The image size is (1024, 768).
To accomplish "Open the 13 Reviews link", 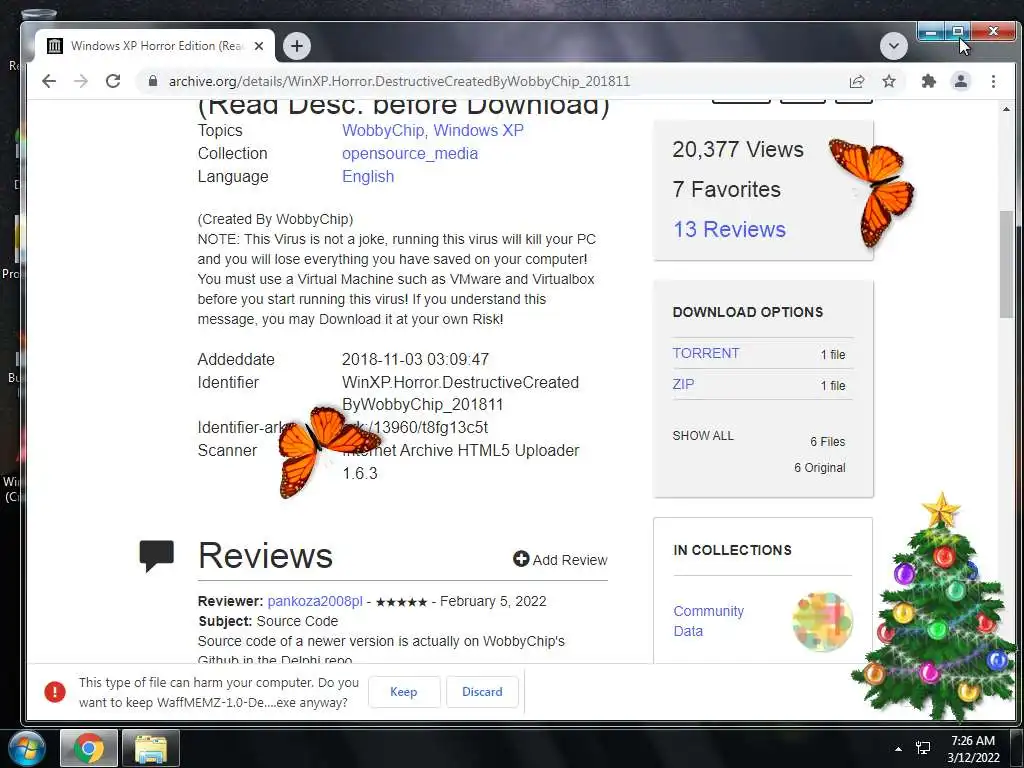I will click(729, 229).
